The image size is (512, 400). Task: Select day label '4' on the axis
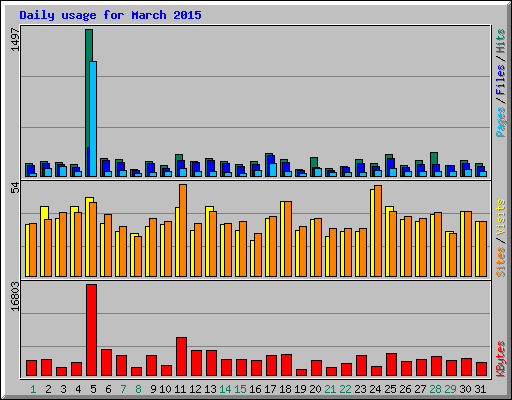click(78, 389)
